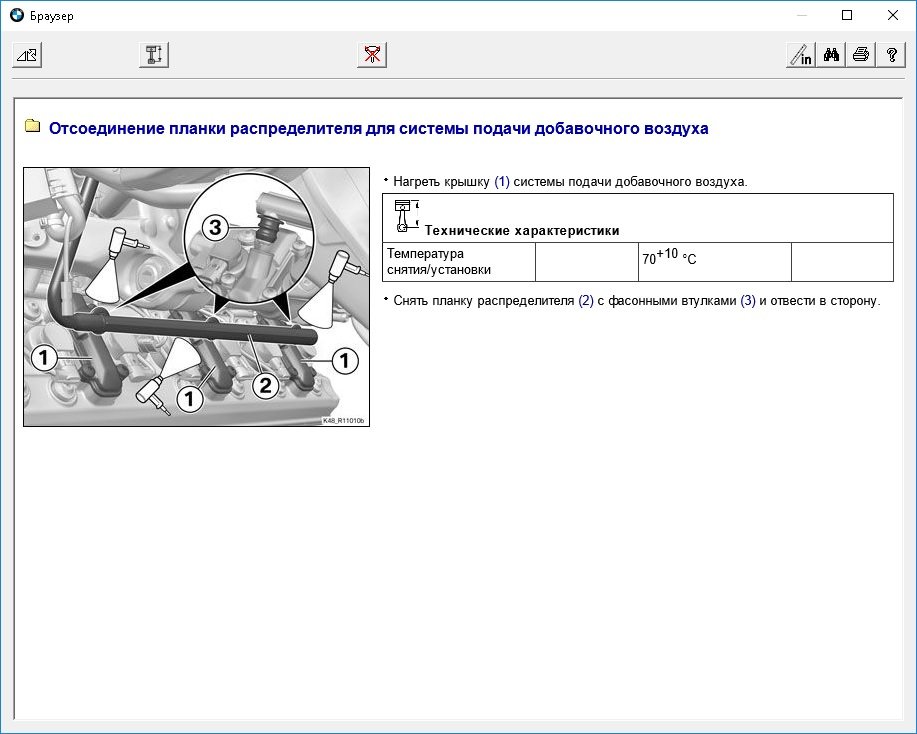Minimize the Браузер window
Viewport: 917px width, 734px height.
pyautogui.click(x=801, y=16)
